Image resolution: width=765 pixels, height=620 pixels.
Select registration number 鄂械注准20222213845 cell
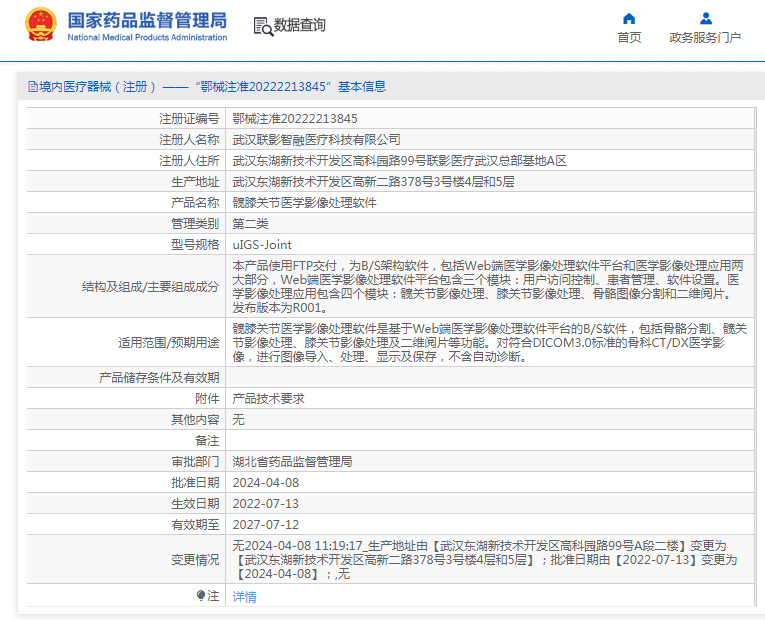point(295,119)
